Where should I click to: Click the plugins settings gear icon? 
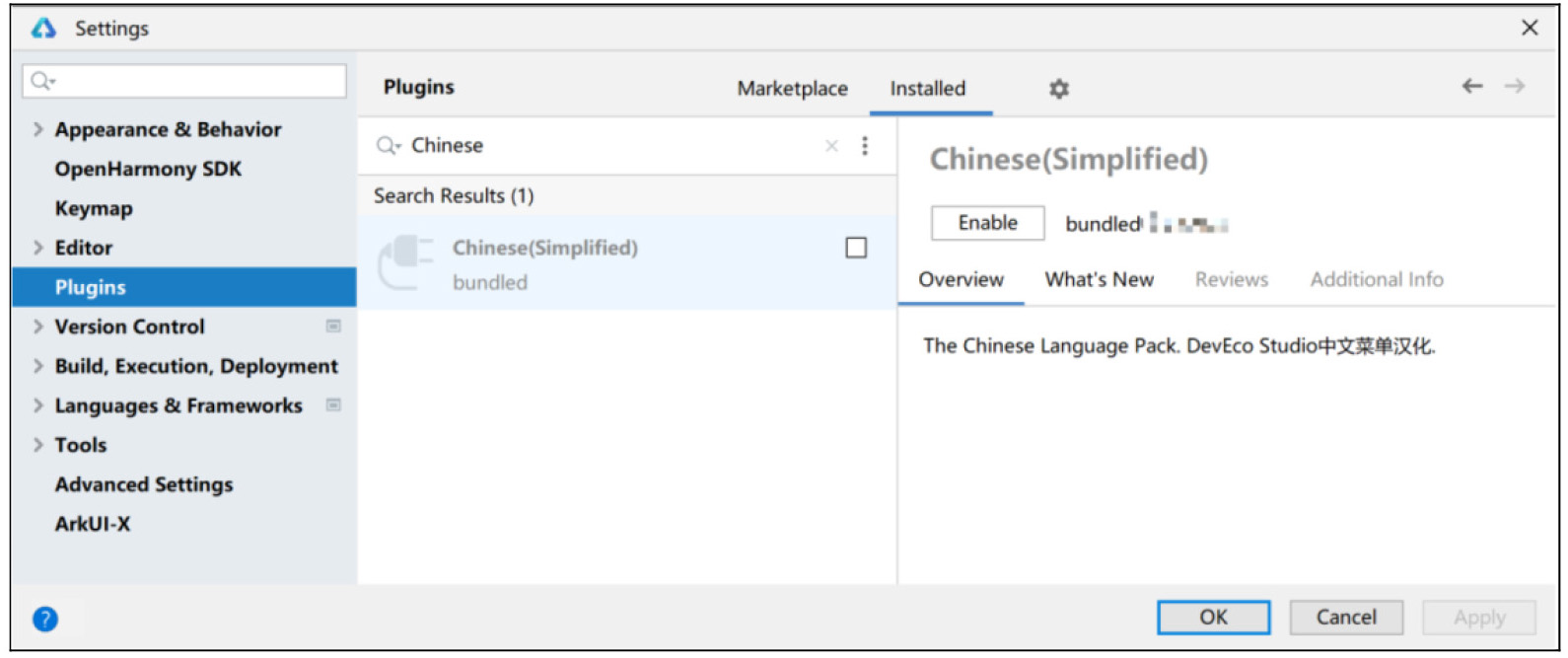(x=1058, y=89)
